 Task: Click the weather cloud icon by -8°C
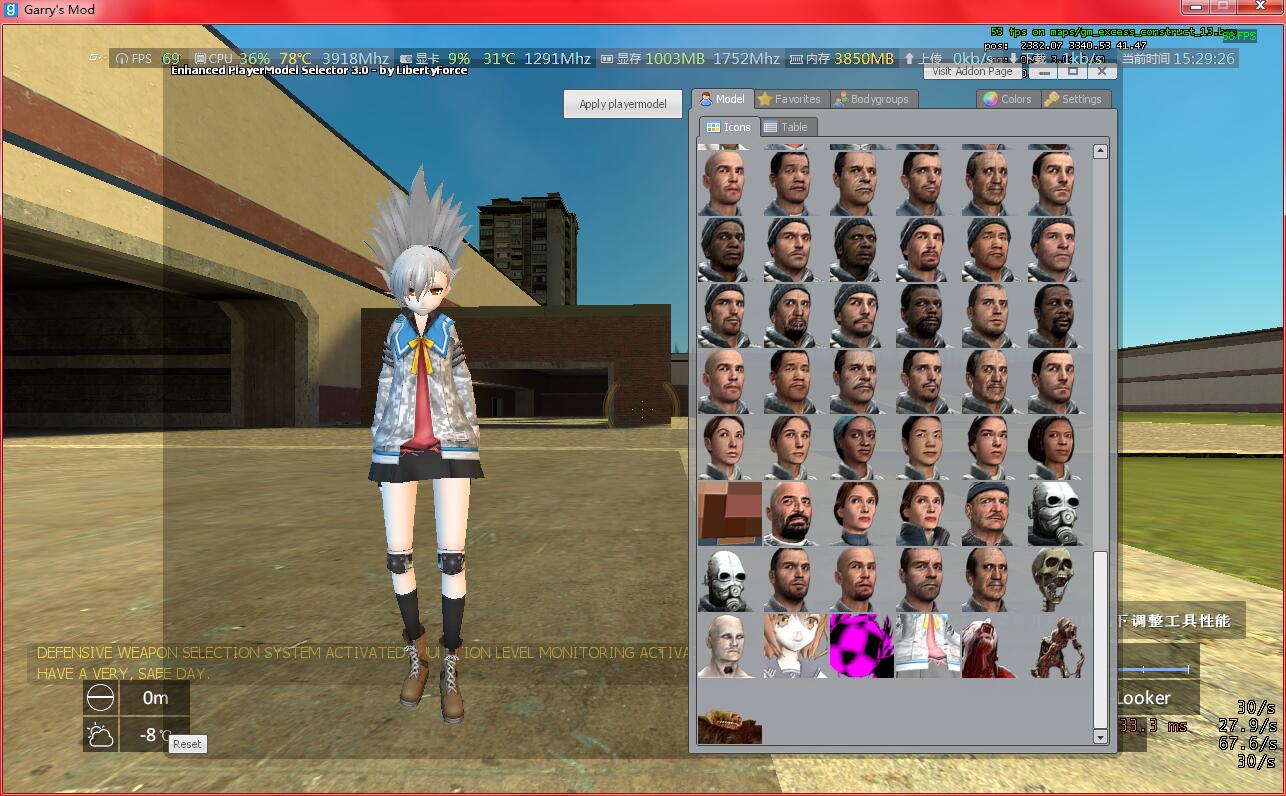coord(100,736)
